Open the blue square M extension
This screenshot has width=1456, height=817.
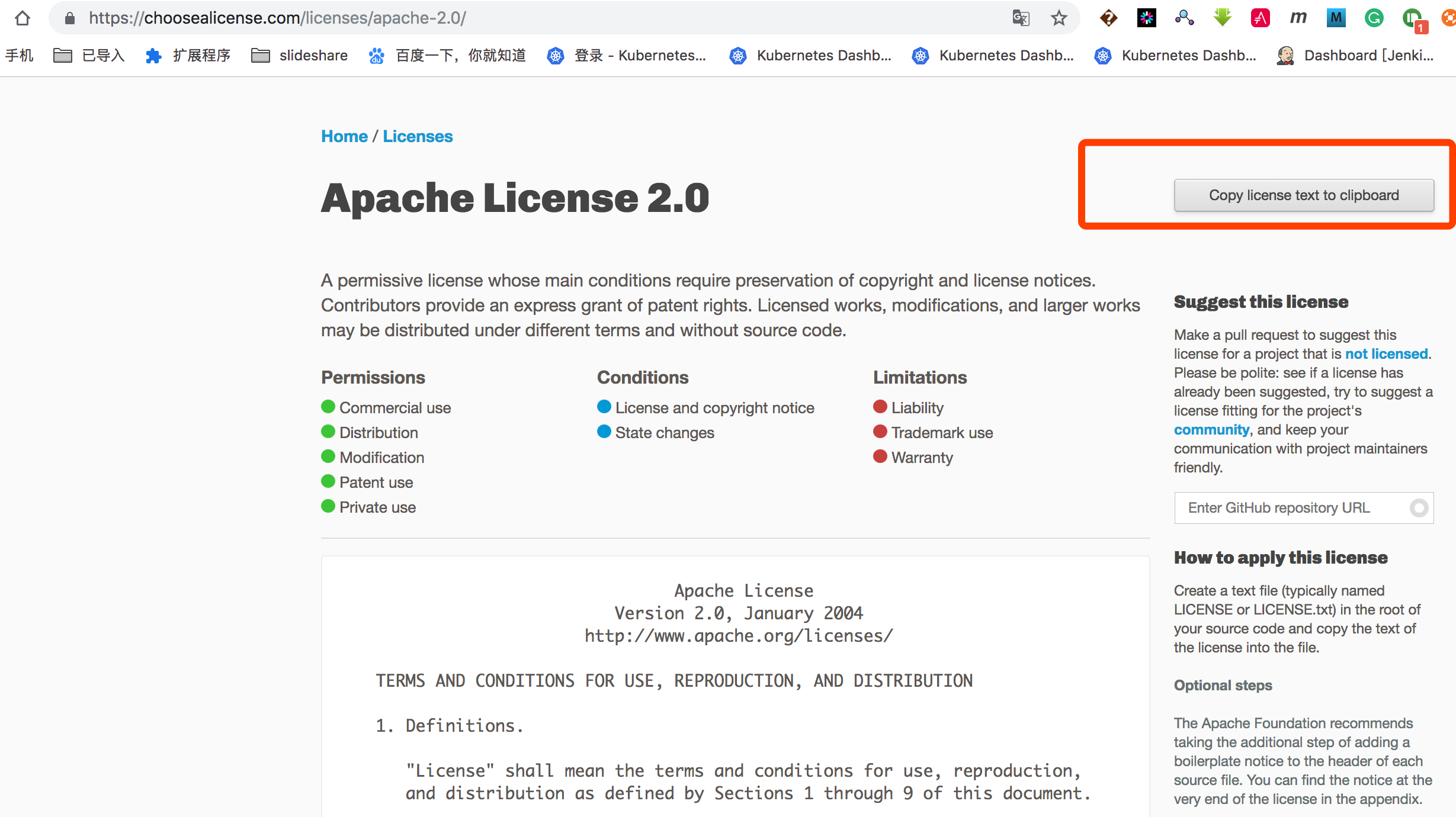1336,18
